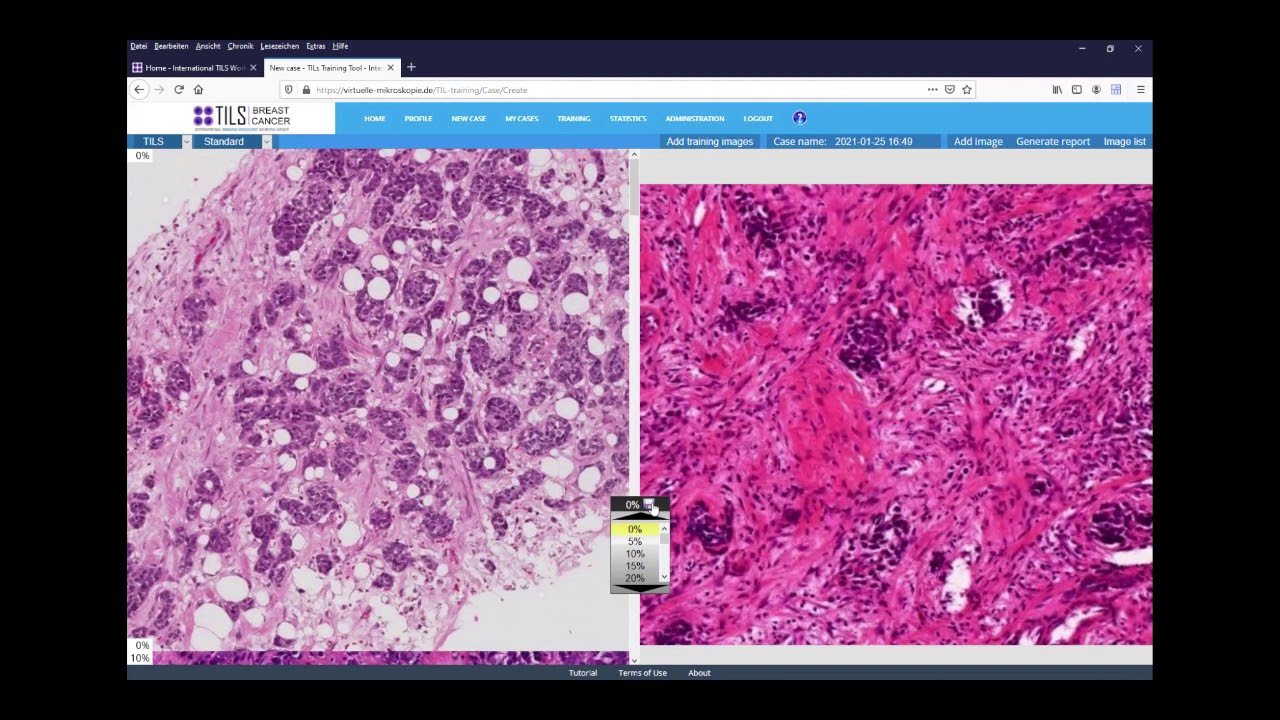This screenshot has width=1280, height=720.
Task: Close the New case tab
Action: click(x=391, y=67)
